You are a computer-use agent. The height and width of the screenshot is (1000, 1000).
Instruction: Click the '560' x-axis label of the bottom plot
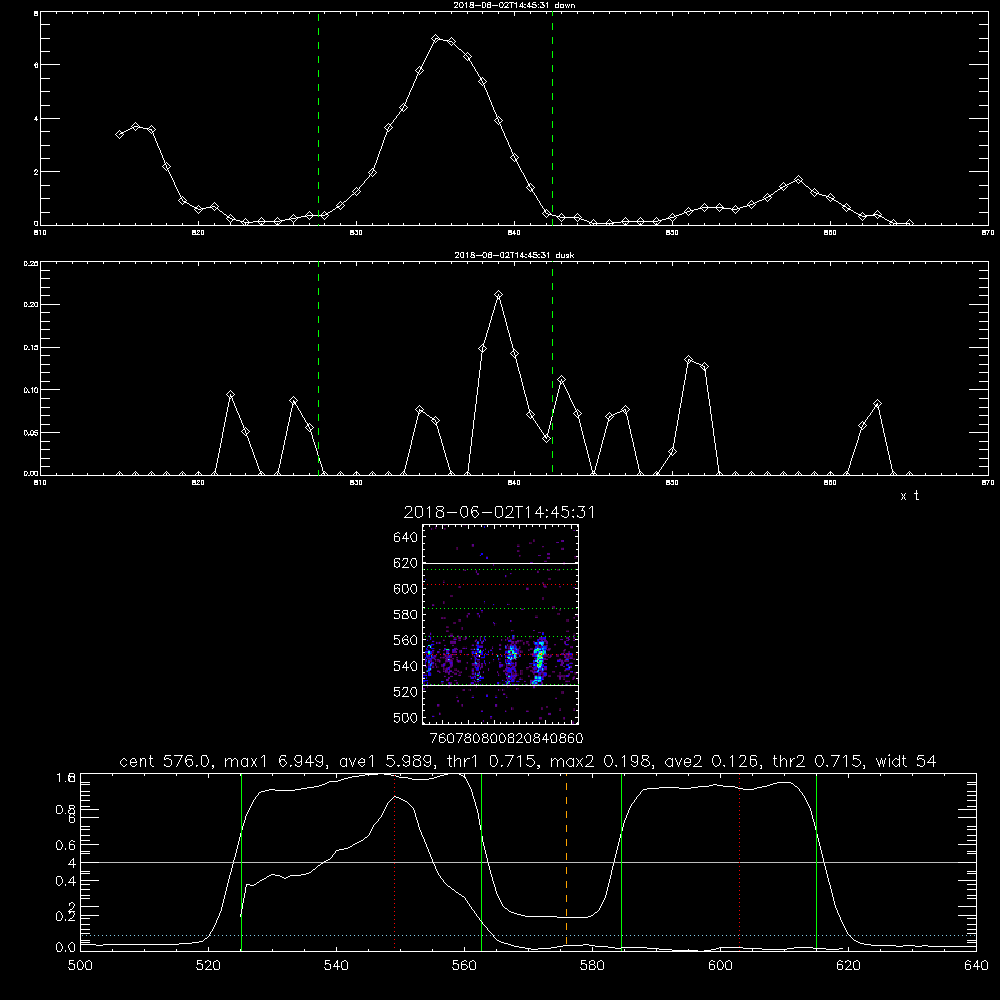tap(464, 965)
